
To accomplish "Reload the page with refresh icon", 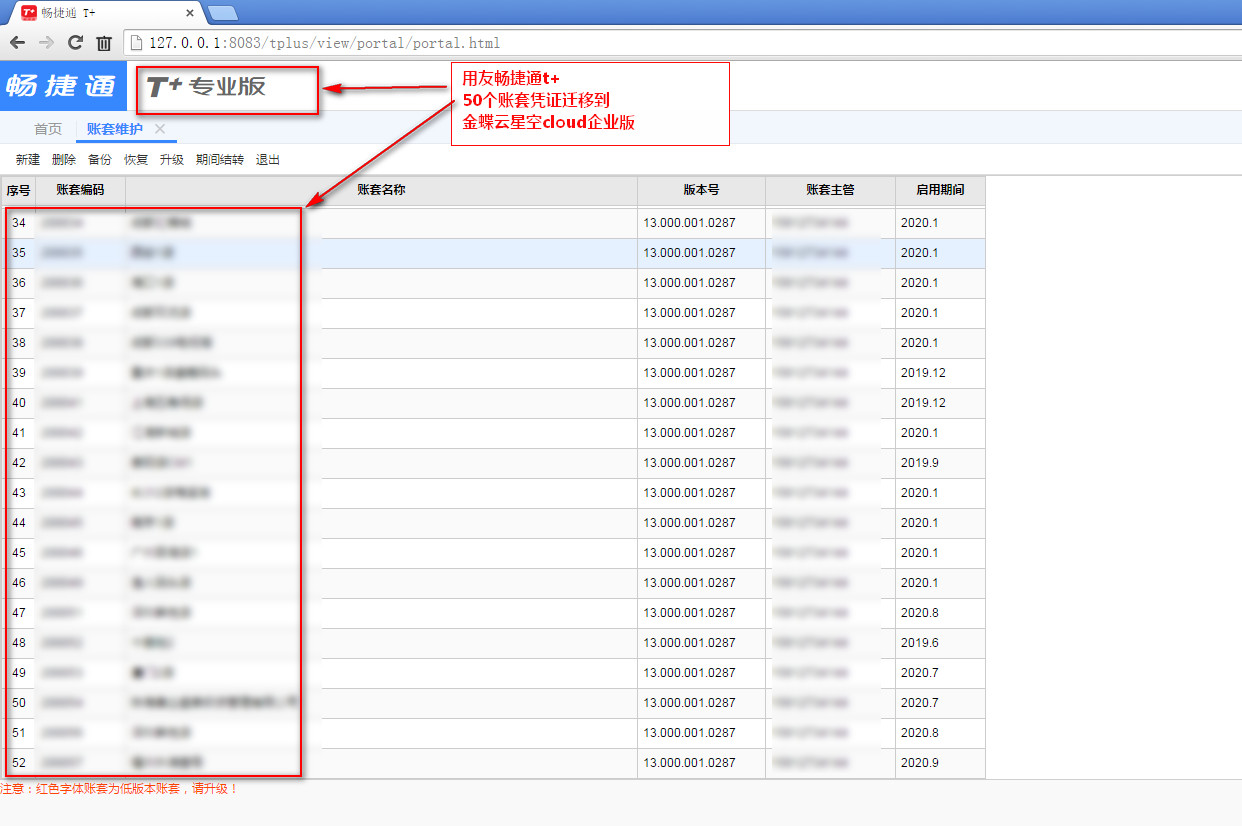I will 75,43.
